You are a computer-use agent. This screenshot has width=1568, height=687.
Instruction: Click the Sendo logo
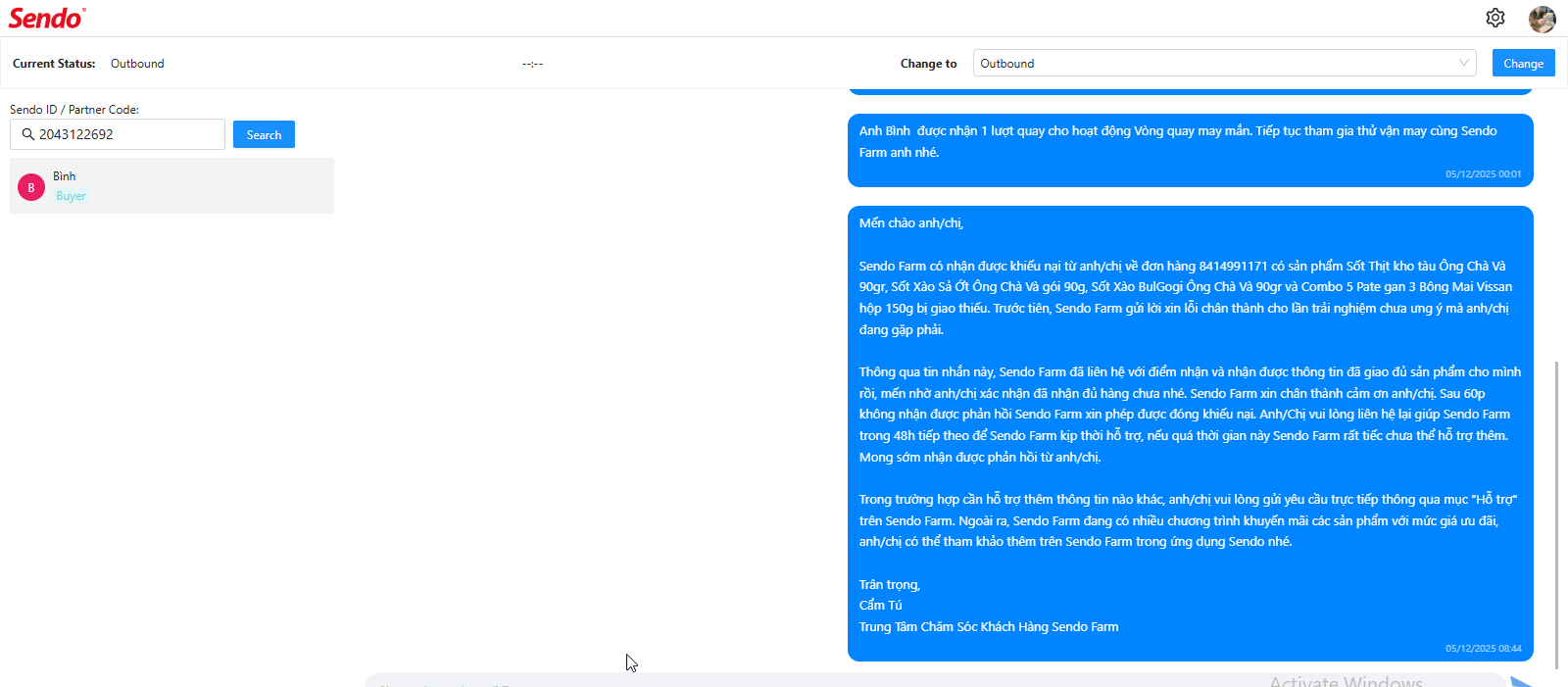pos(47,18)
